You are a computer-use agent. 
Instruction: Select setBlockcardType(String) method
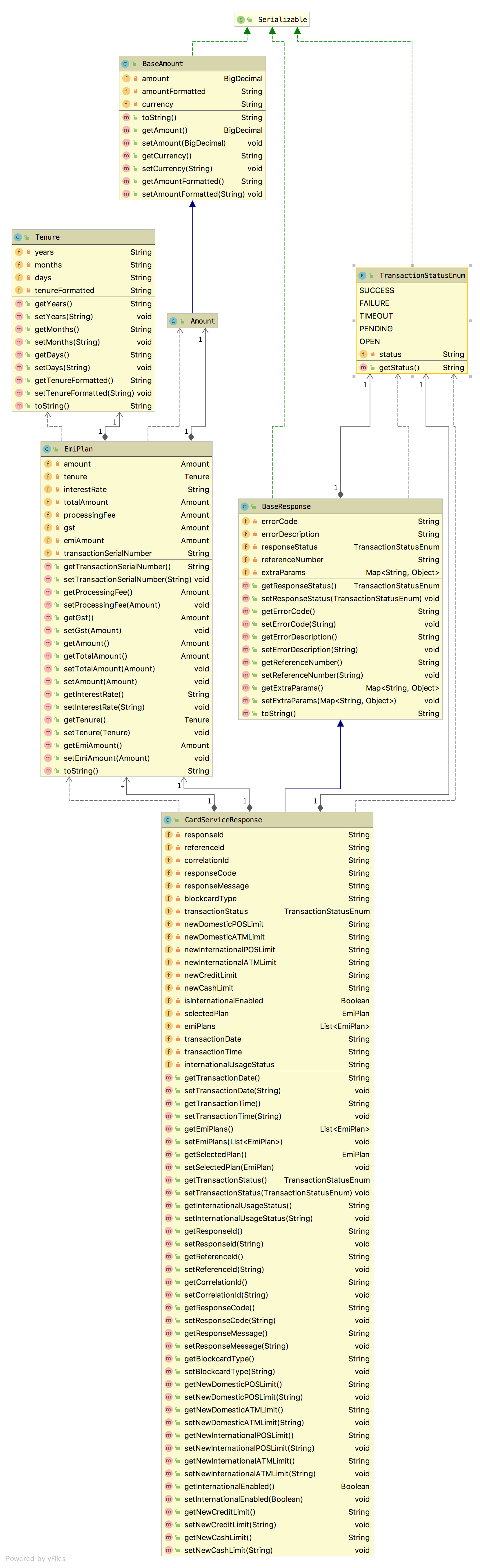pos(267,1372)
